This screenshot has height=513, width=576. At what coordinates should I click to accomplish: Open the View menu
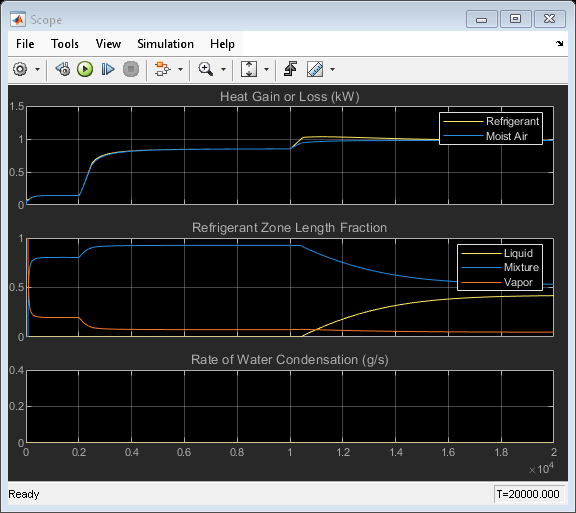coord(108,44)
